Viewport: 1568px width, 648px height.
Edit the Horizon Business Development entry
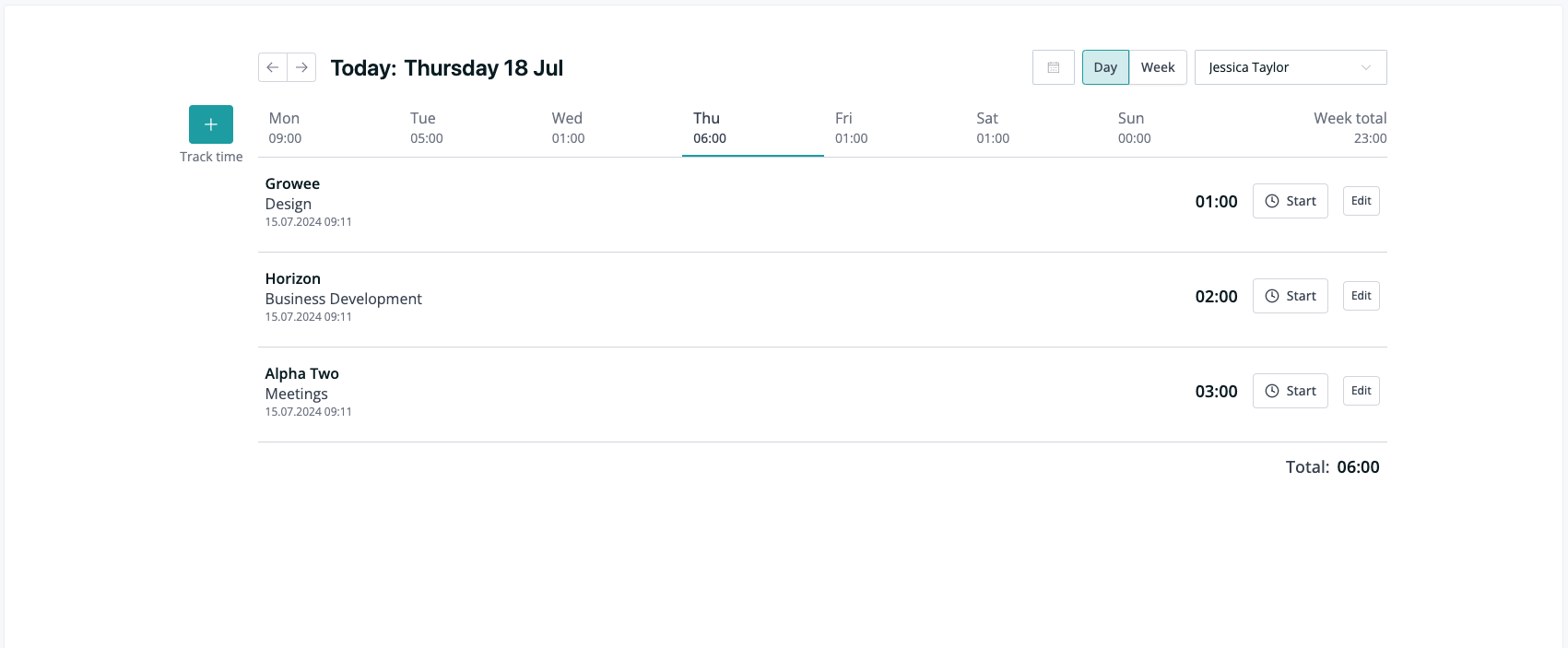pyautogui.click(x=1361, y=296)
